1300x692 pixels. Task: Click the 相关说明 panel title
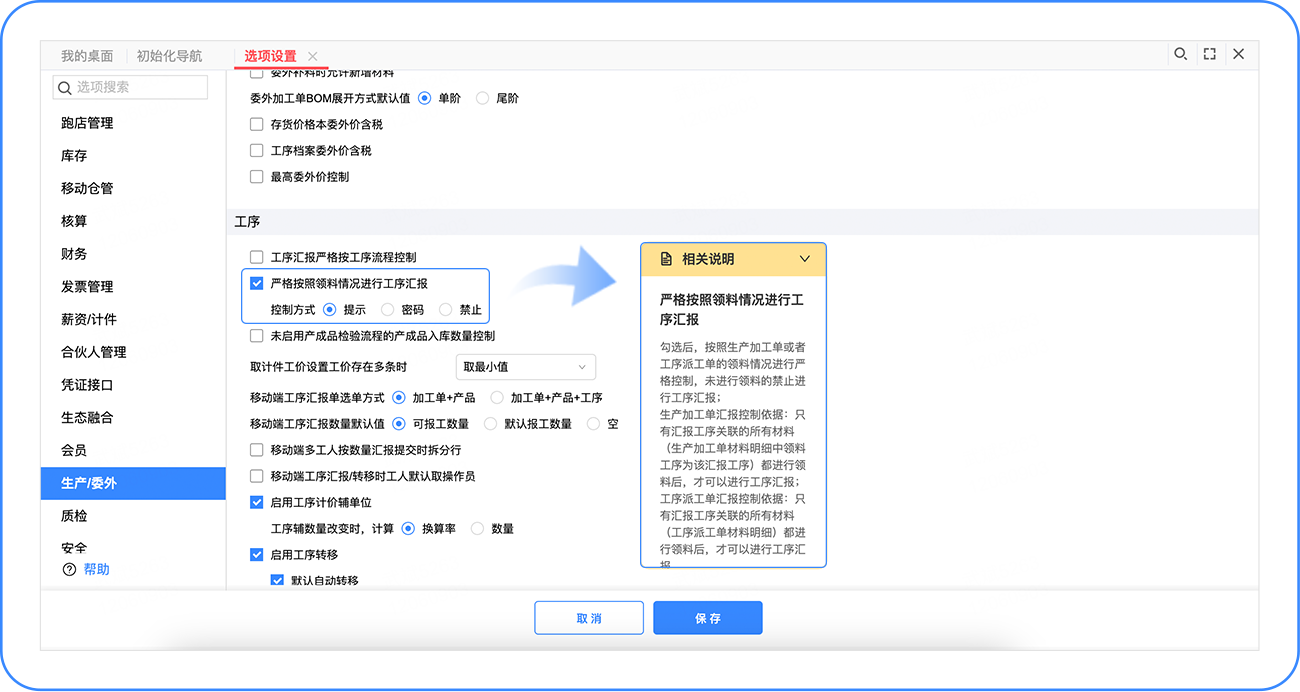(708, 259)
